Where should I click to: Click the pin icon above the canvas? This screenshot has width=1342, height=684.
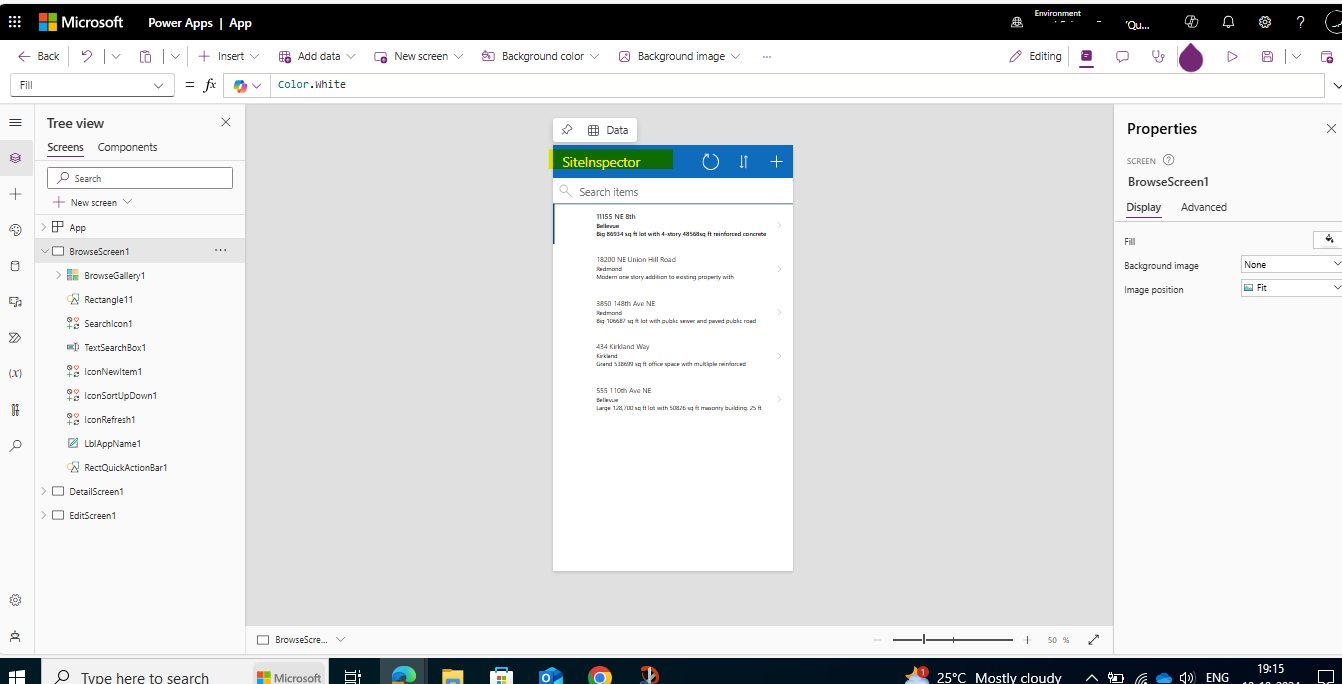tap(567, 130)
